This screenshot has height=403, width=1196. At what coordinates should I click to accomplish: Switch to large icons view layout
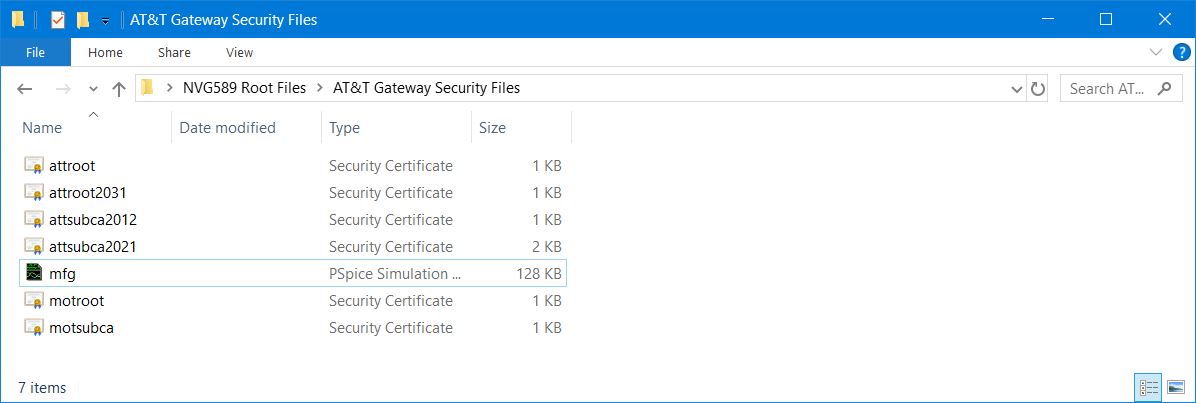click(1175, 388)
